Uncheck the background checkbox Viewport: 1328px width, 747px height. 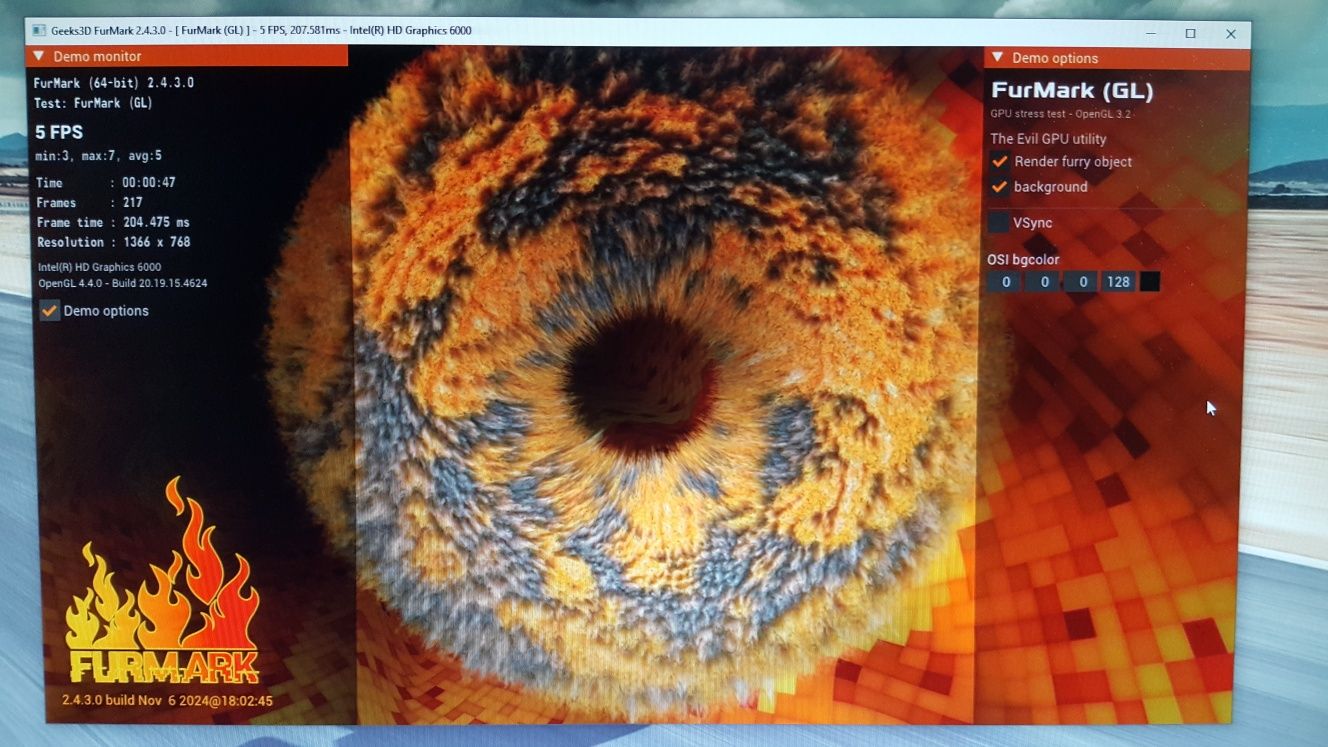pyautogui.click(x=999, y=187)
